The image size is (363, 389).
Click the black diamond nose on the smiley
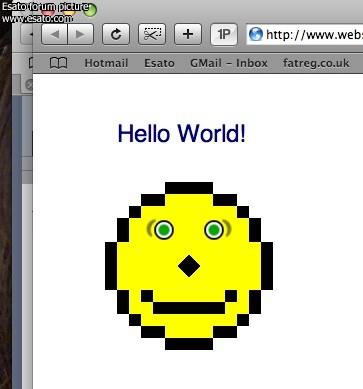click(189, 266)
